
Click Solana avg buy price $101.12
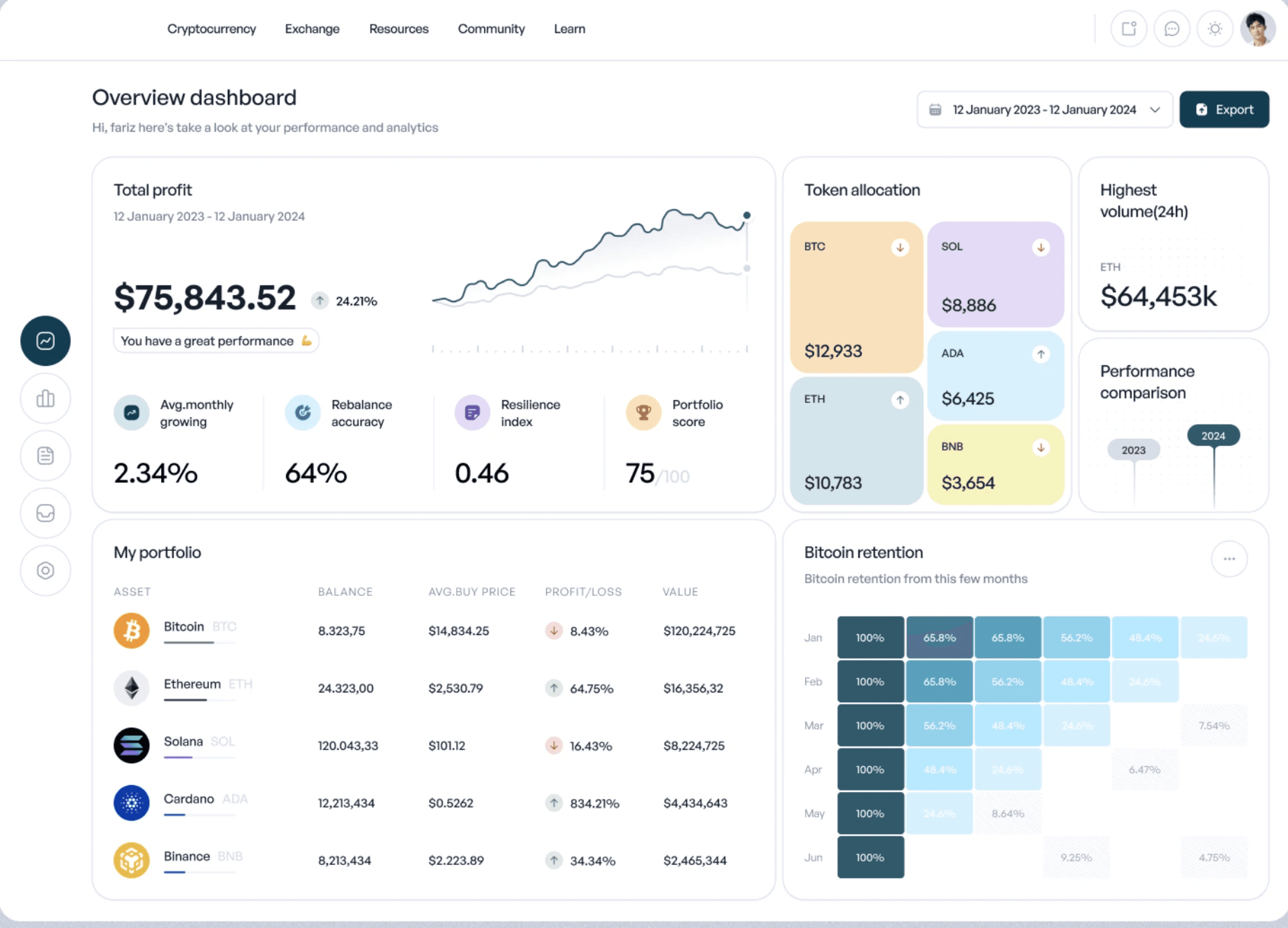click(x=447, y=746)
